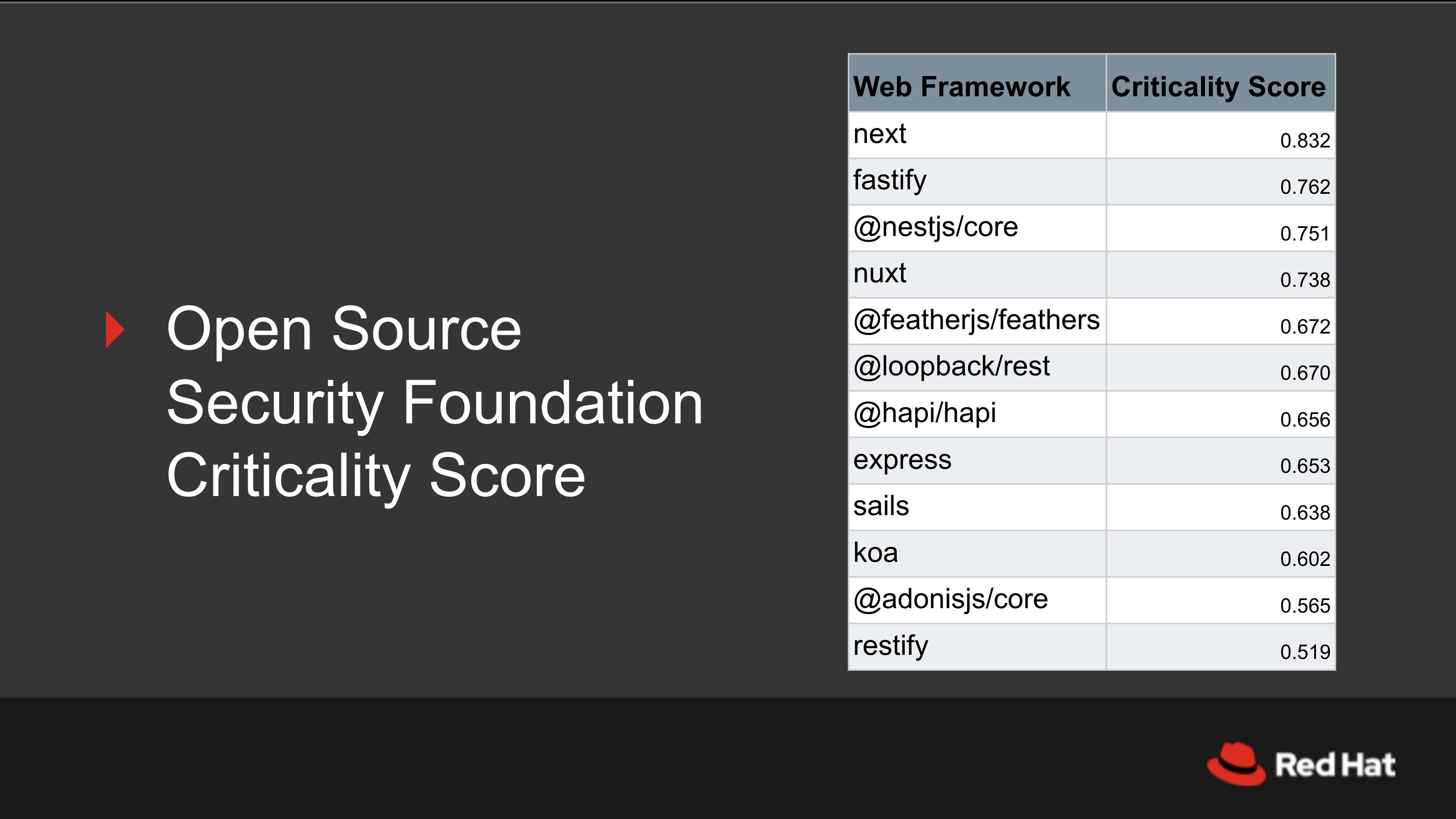Select the express framework cell
Image resolution: width=1456 pixels, height=819 pixels.
pyautogui.click(x=902, y=460)
